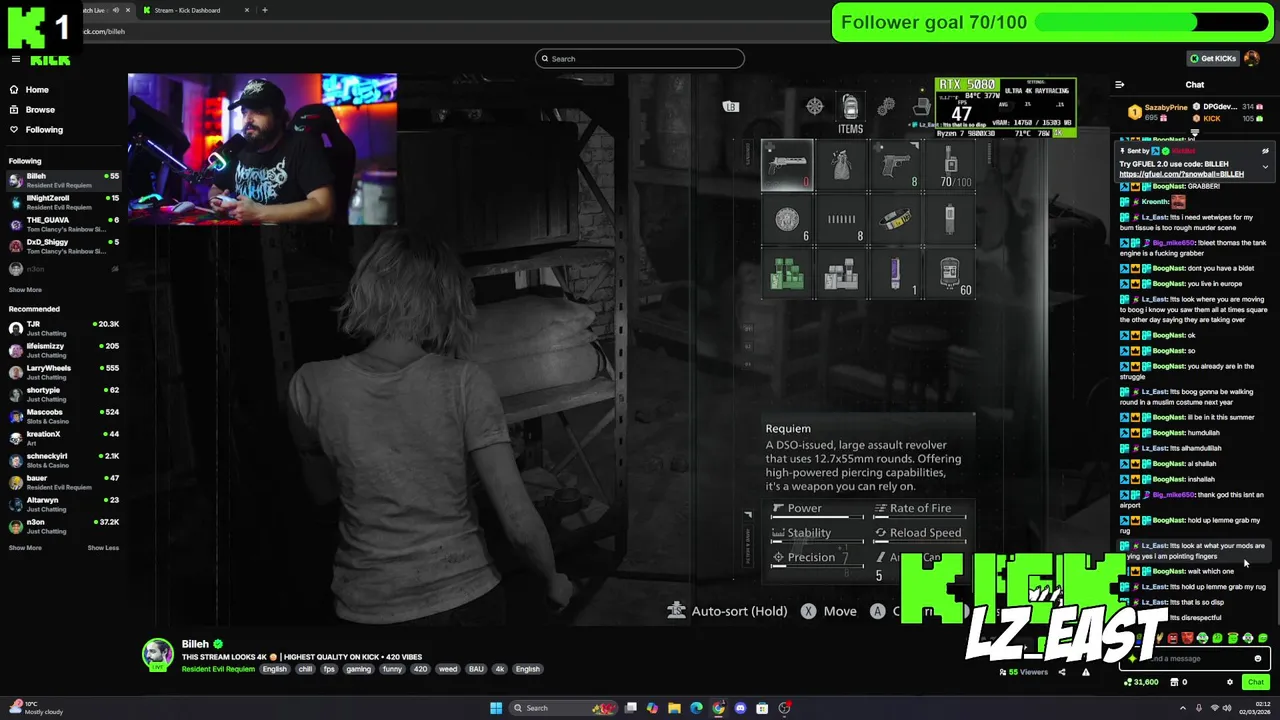Open shortypie recommended channel

click(62, 394)
